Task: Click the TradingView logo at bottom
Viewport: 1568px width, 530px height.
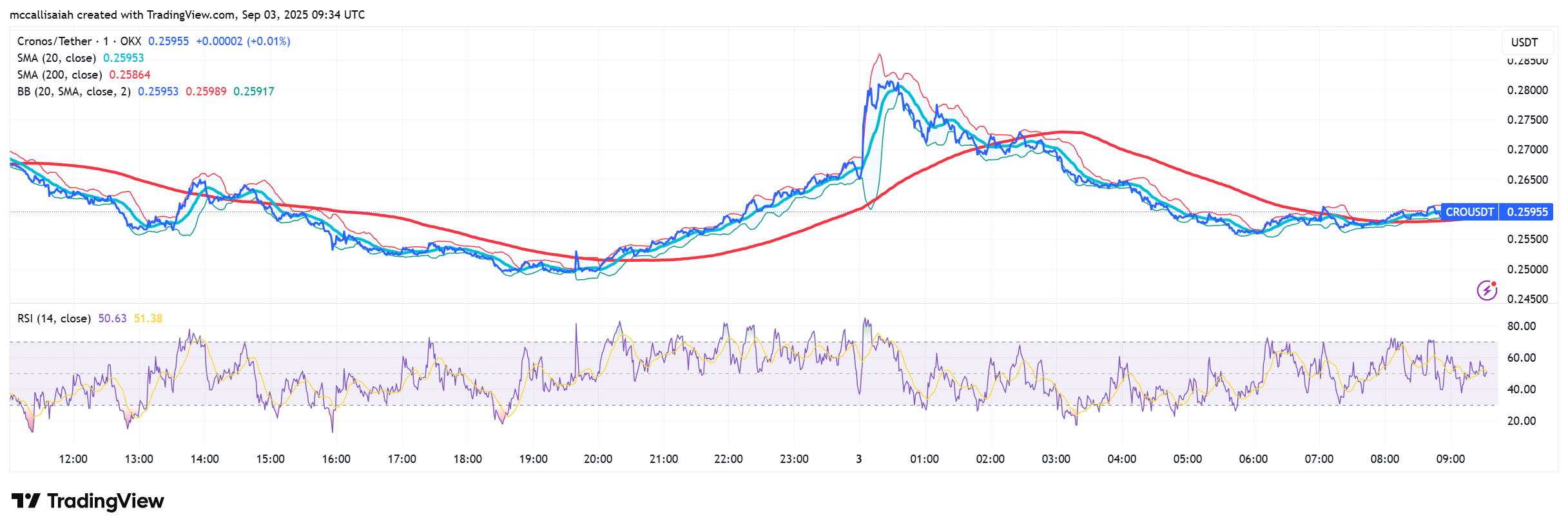Action: (88, 501)
